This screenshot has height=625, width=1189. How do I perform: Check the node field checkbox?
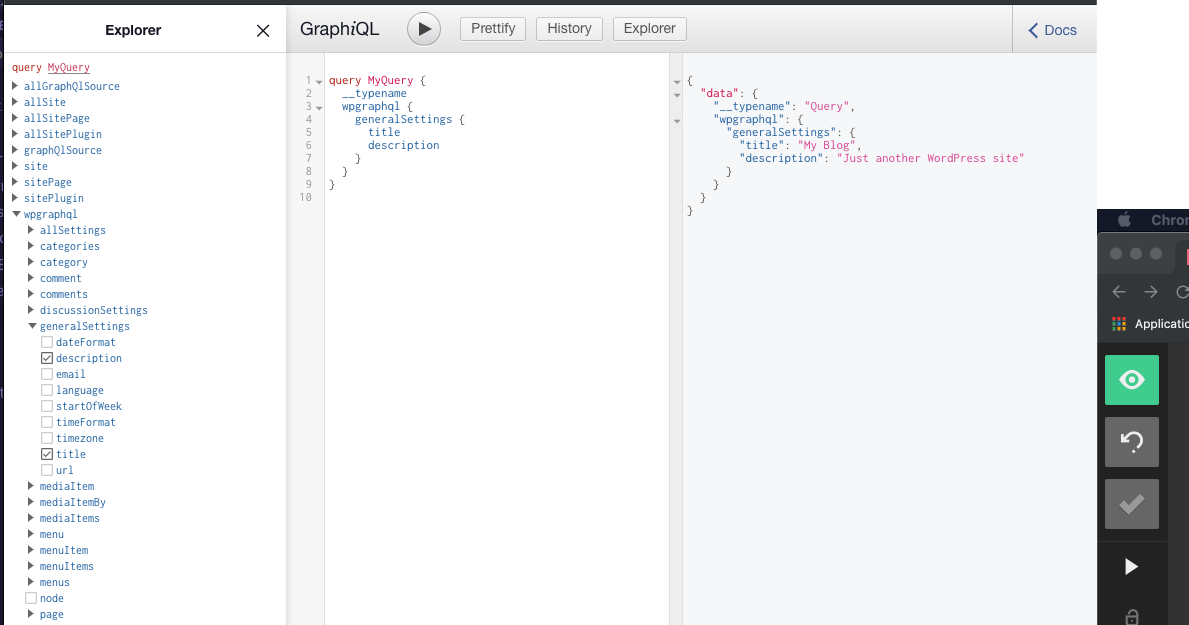pos(31,598)
